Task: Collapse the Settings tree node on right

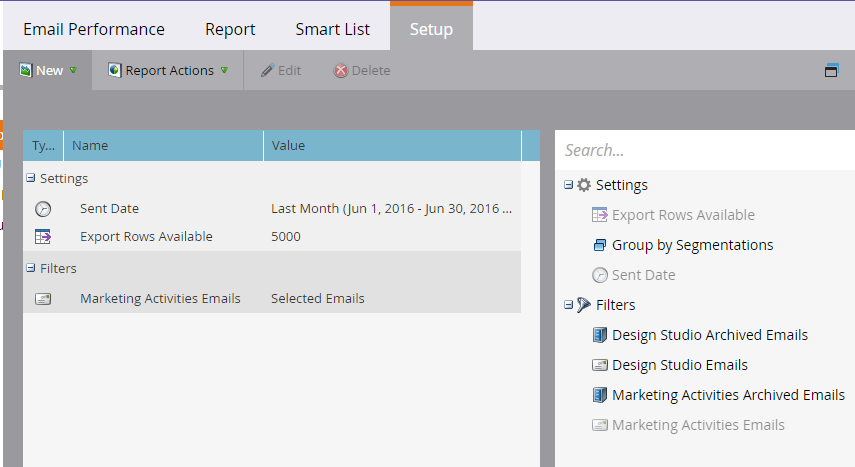Action: coord(569,185)
